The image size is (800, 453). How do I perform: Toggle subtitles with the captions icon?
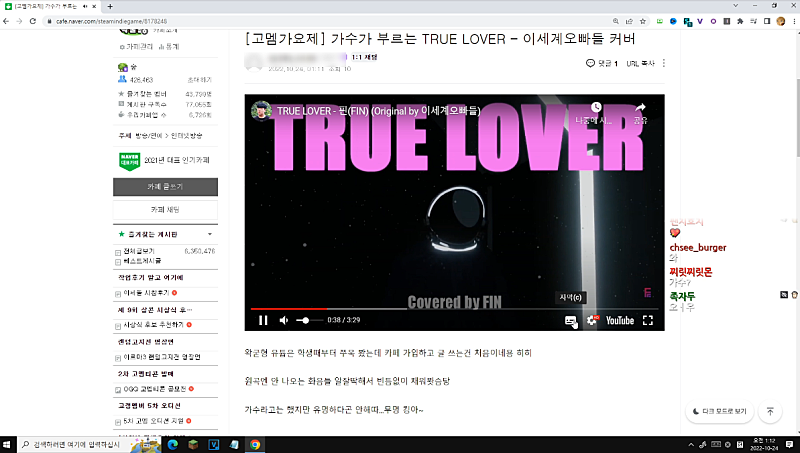click(x=570, y=320)
